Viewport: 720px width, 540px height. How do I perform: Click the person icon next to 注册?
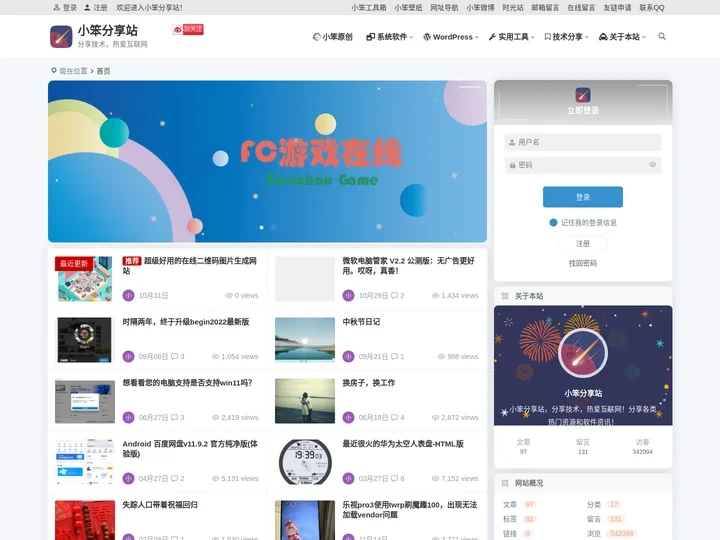tap(87, 7)
